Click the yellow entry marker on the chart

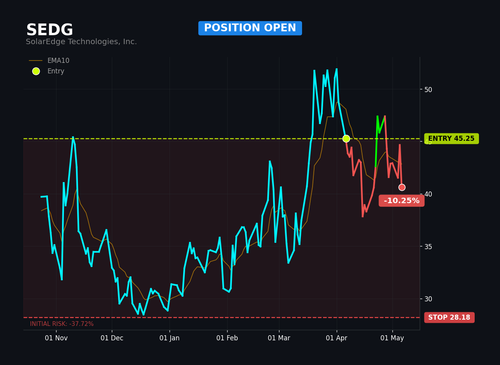(x=346, y=139)
